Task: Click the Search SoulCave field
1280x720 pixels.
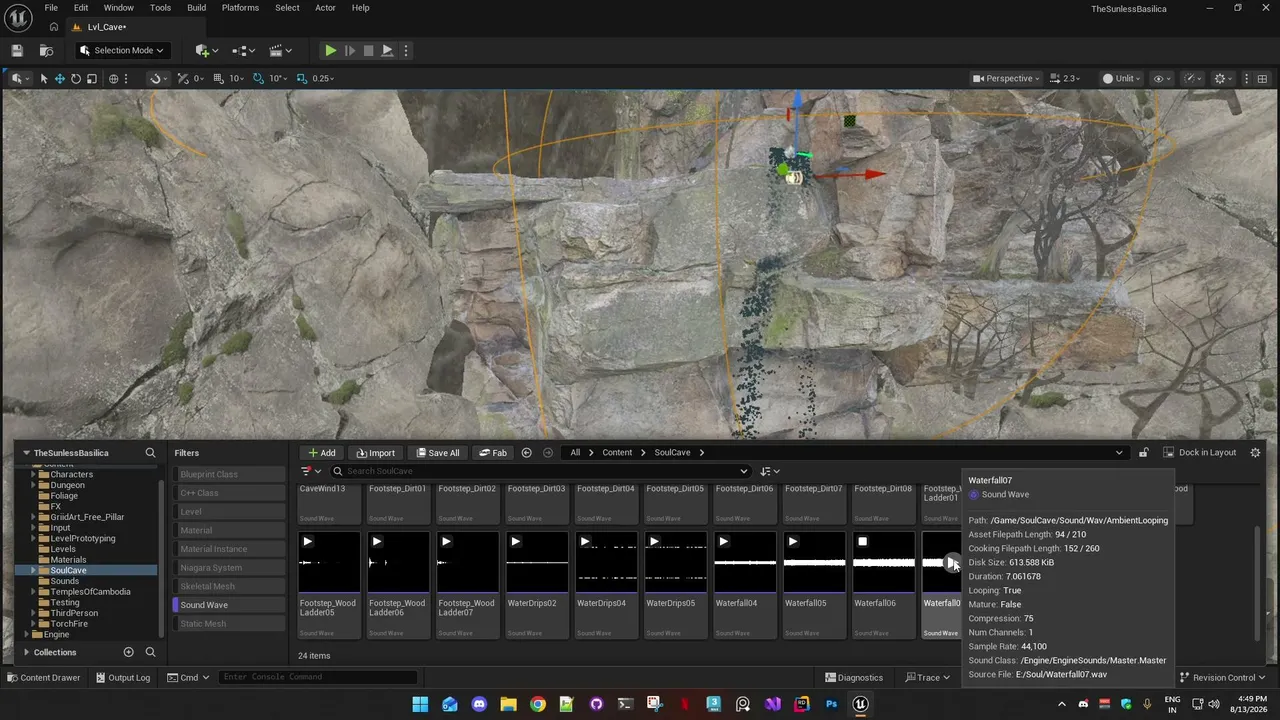Action: coord(540,471)
